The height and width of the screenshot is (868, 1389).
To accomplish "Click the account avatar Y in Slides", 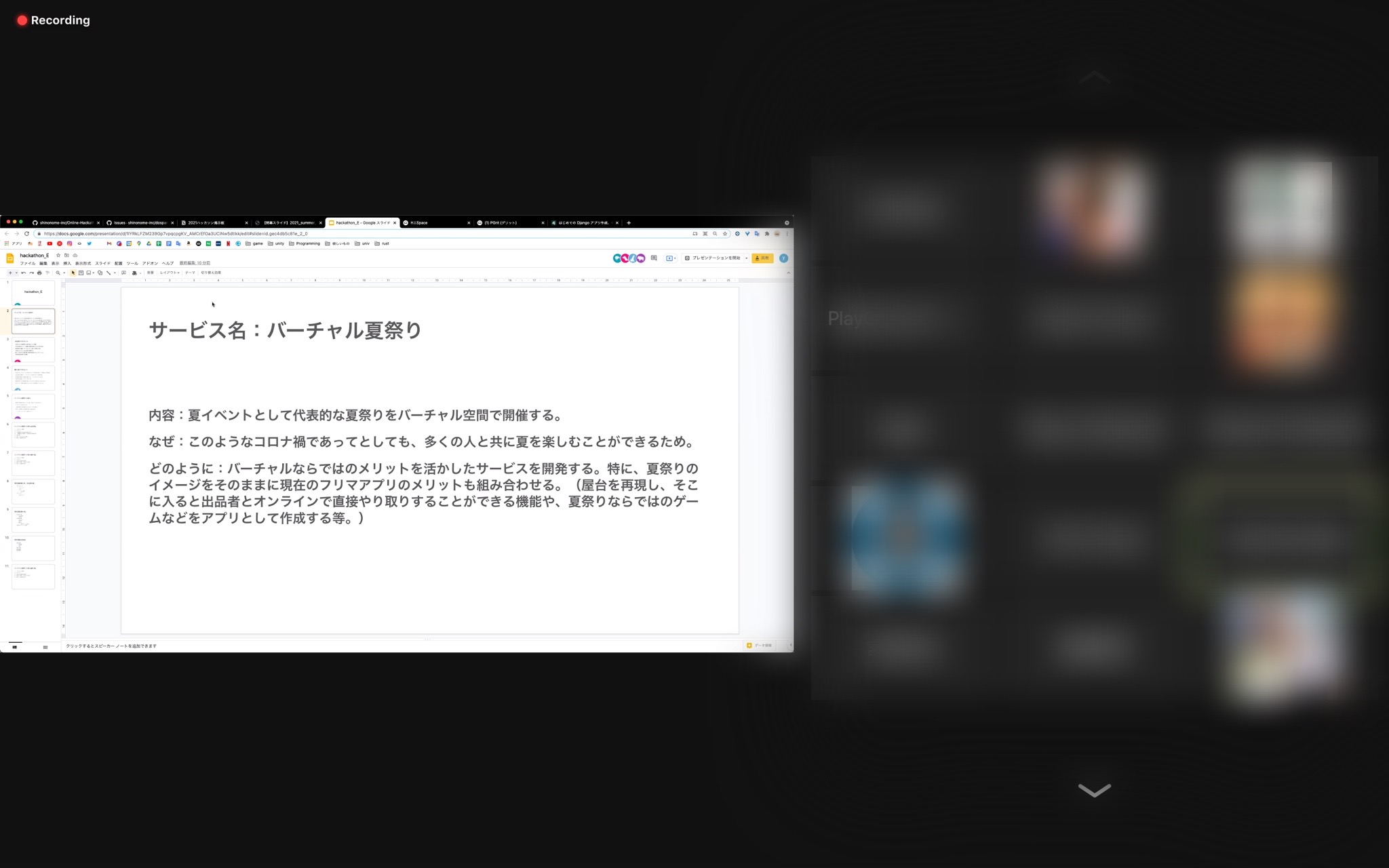I will click(x=783, y=258).
